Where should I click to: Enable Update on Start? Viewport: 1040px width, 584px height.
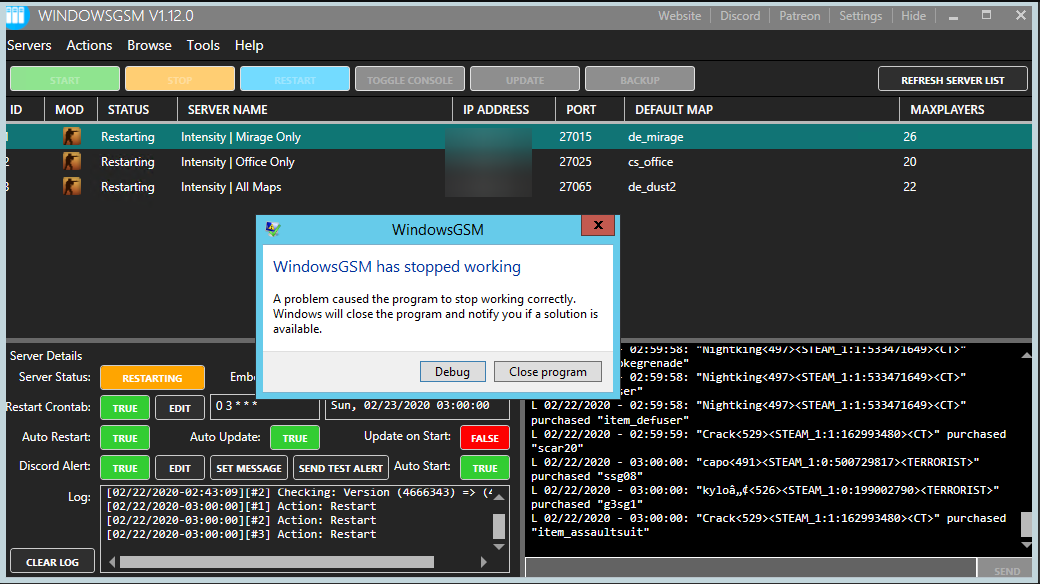[x=483, y=437]
